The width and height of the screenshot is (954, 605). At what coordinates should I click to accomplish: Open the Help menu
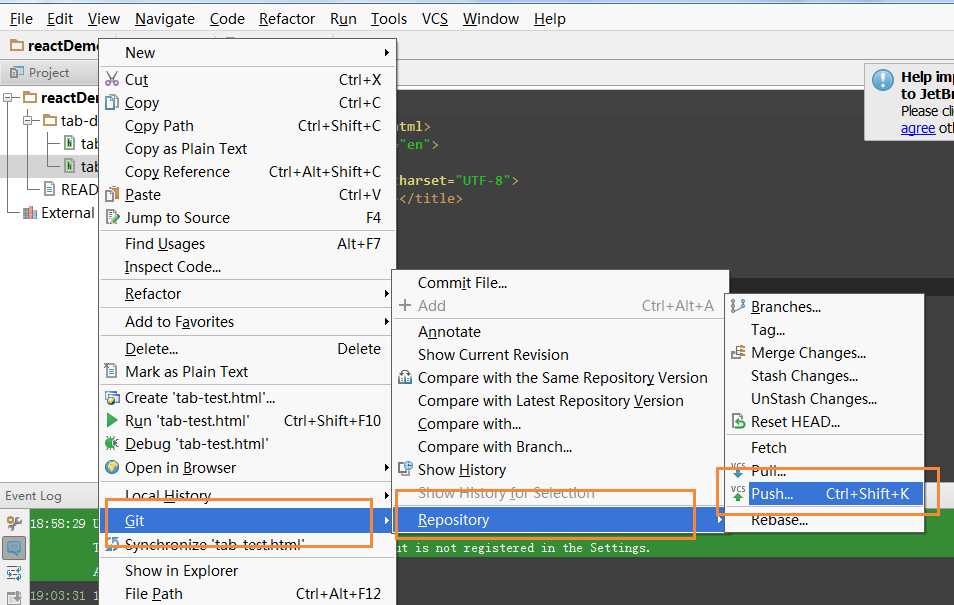550,19
